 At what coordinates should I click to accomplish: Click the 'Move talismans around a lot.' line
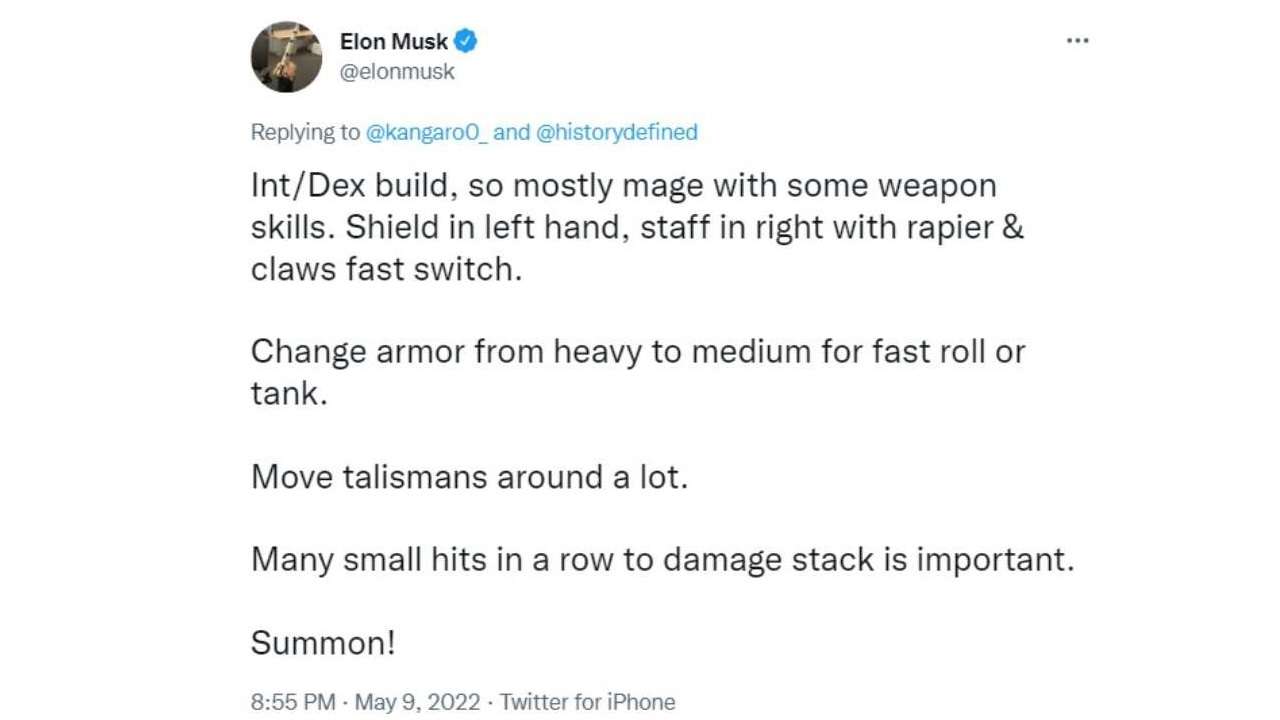coord(469,477)
